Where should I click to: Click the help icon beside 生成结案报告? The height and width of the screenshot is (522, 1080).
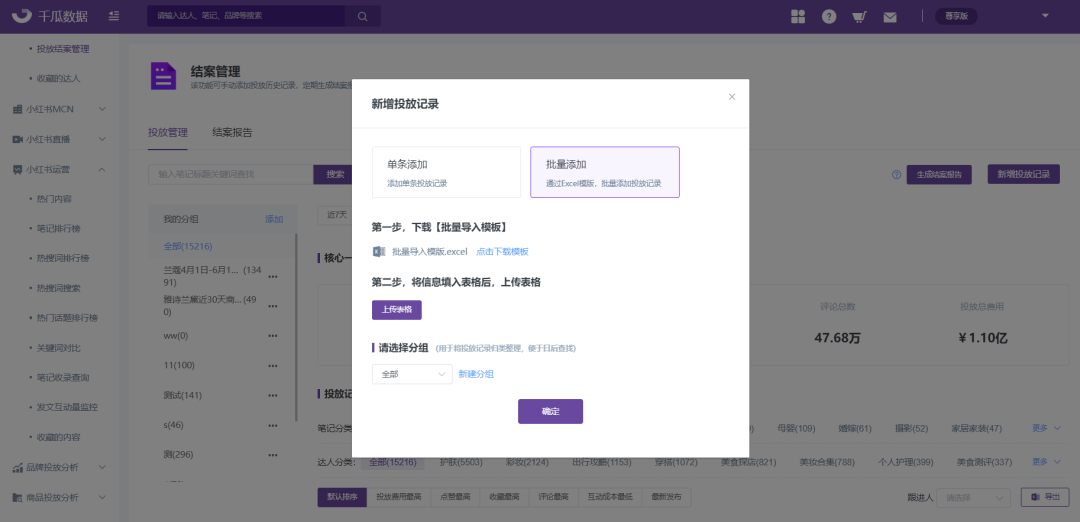[896, 175]
